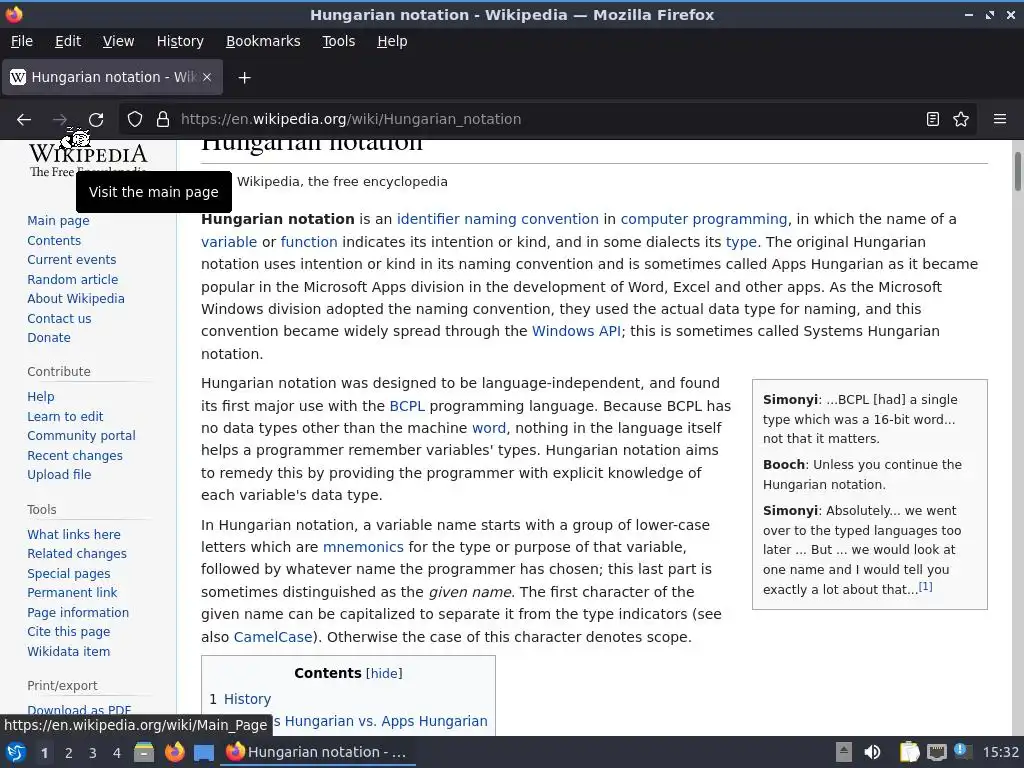Open the sidebar Help link
The image size is (1024, 768).
point(40,396)
